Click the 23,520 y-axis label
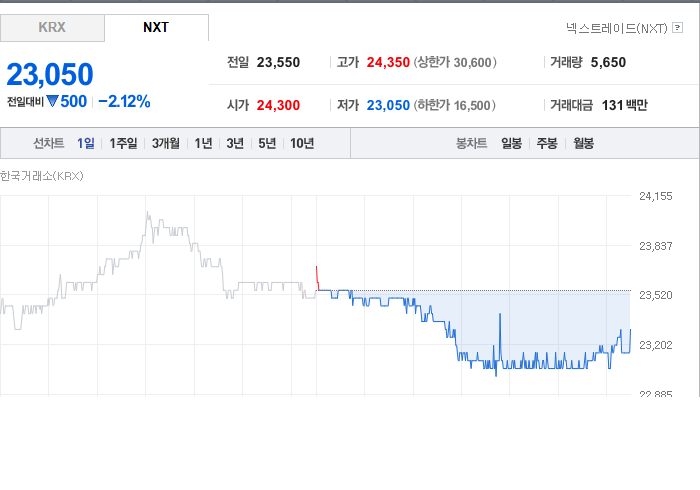The width and height of the screenshot is (700, 490). point(655,295)
